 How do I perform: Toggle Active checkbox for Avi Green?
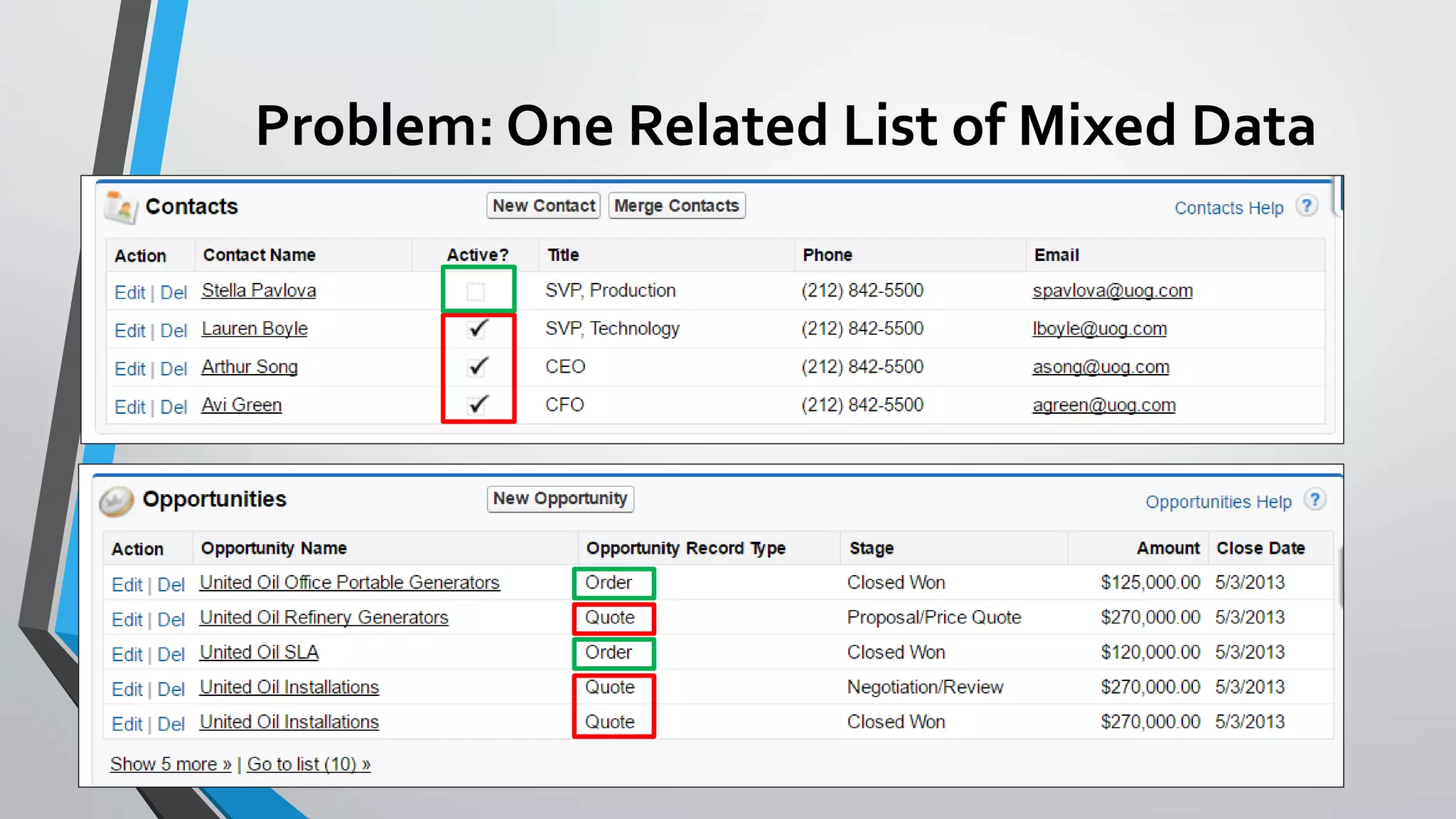[477, 405]
